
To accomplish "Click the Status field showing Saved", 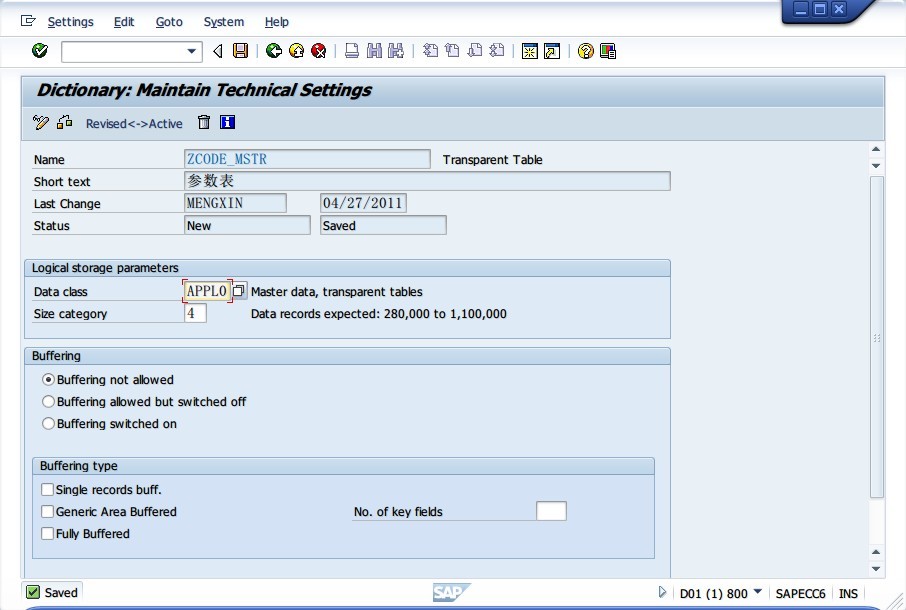I will tap(383, 225).
